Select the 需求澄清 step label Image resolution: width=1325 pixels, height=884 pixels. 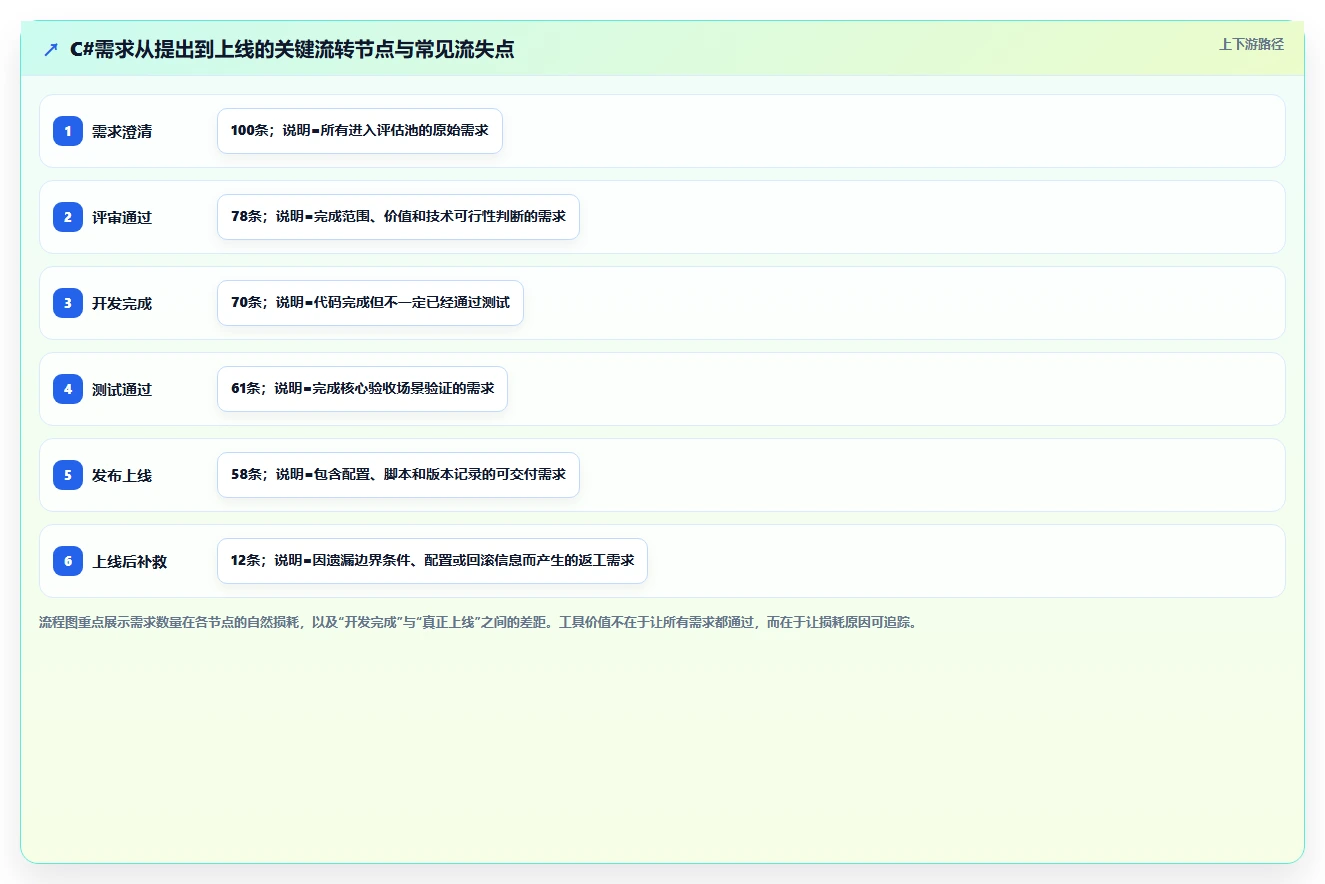122,131
